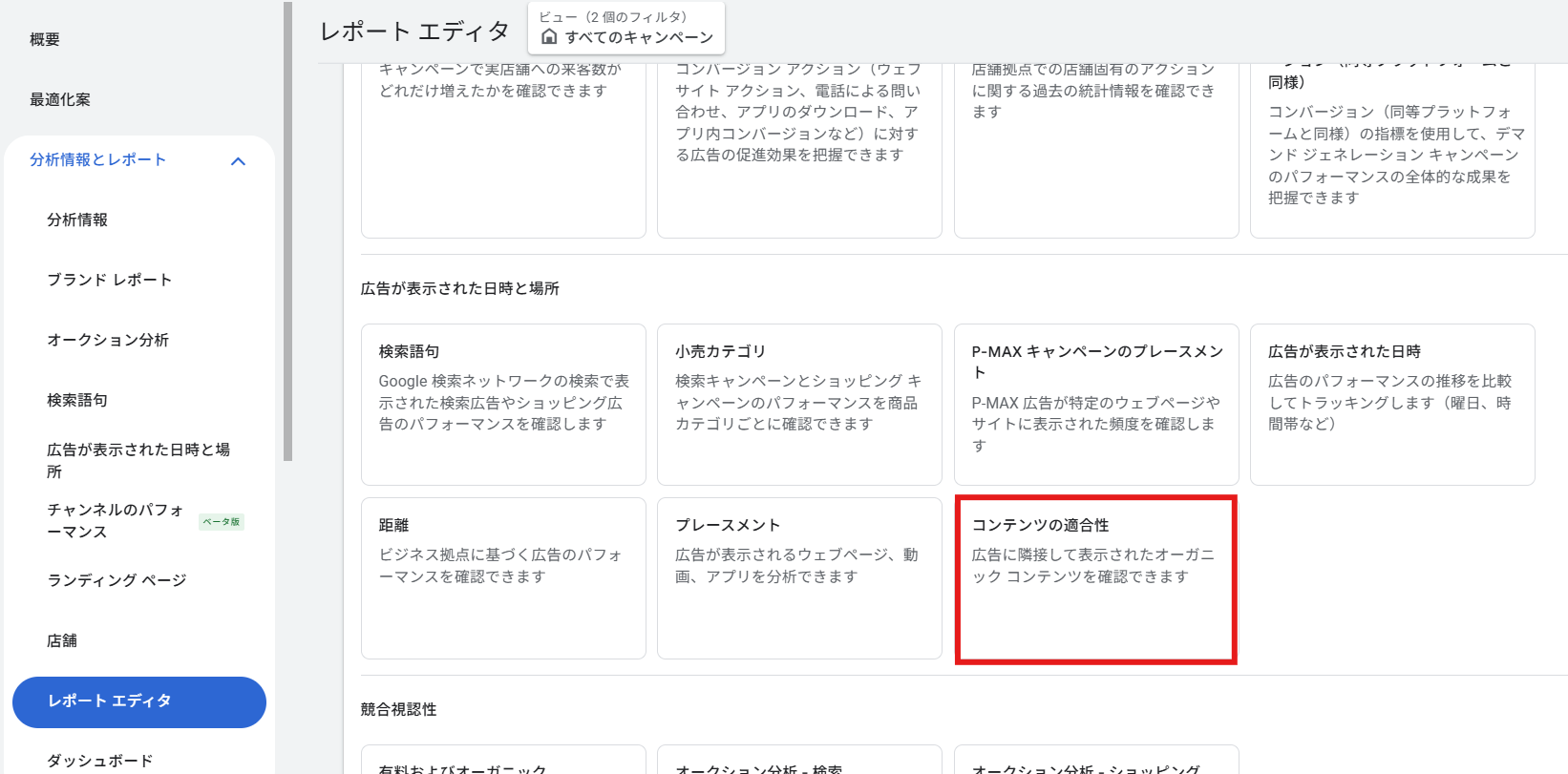Select 検索語句 in the sidebar
The image size is (1568, 774).
77,400
